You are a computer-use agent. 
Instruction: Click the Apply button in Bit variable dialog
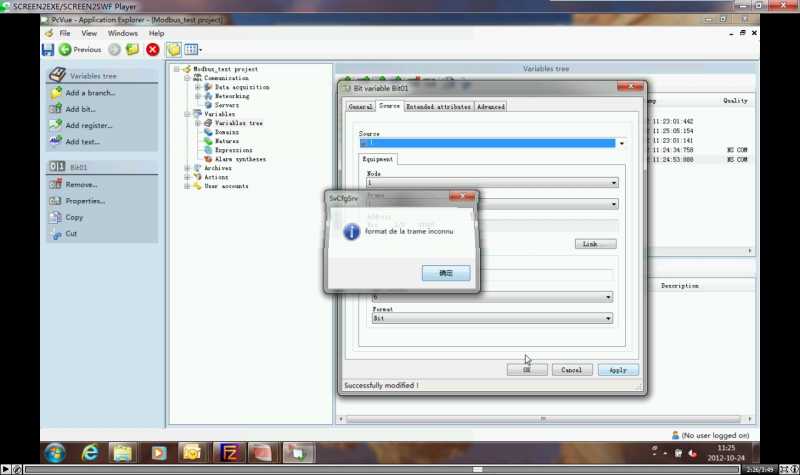(x=618, y=370)
